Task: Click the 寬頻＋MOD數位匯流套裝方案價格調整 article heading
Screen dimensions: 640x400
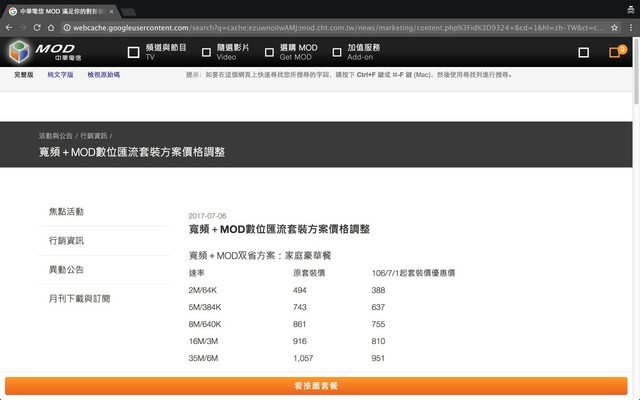Action: click(279, 229)
